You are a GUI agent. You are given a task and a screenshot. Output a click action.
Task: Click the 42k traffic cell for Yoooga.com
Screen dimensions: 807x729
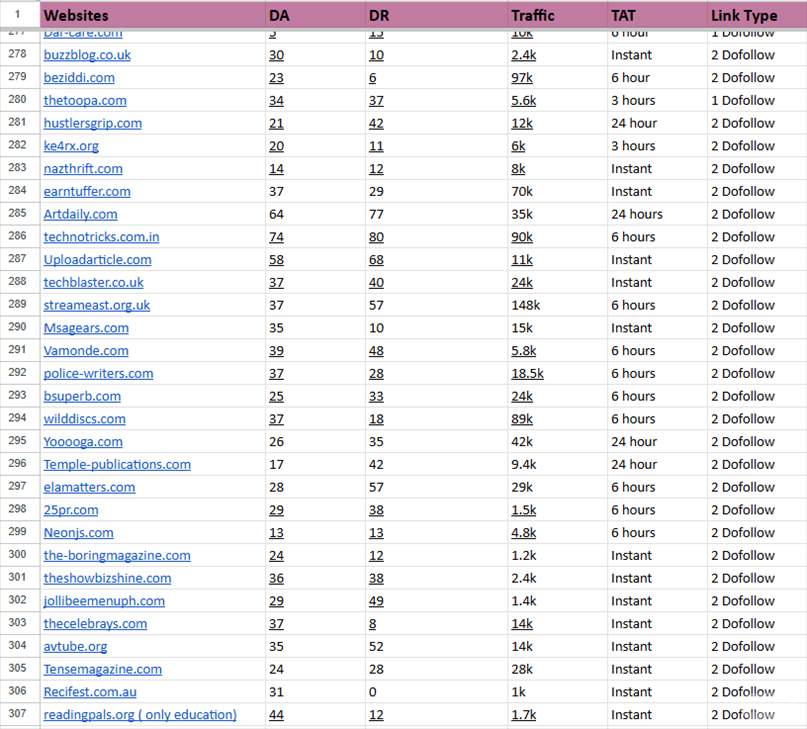[557, 442]
